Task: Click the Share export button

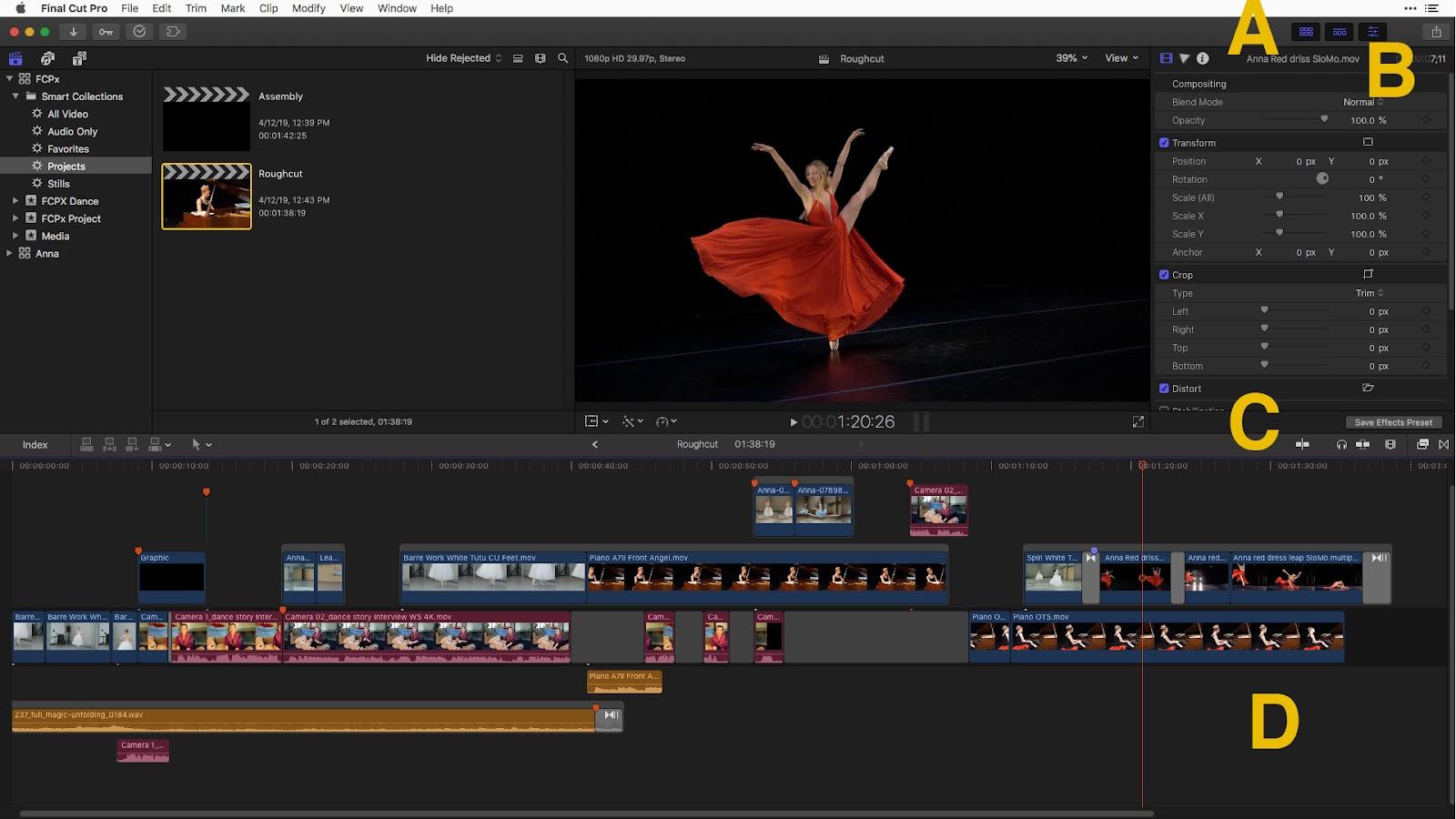Action: pyautogui.click(x=1436, y=32)
